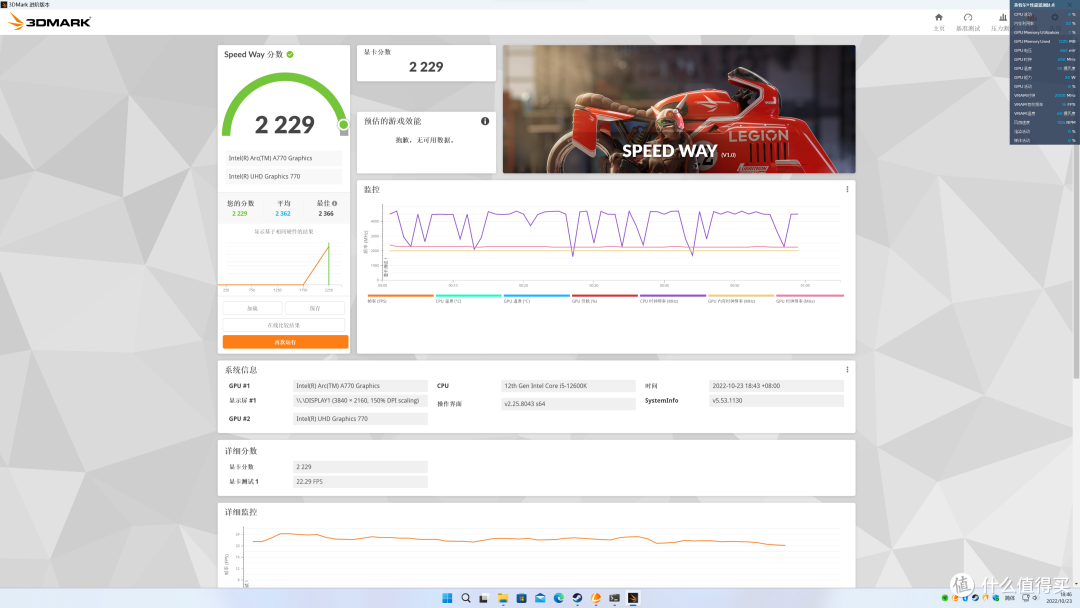Go to the 主页 home icon tab
Viewport: 1080px width, 608px height.
938,21
